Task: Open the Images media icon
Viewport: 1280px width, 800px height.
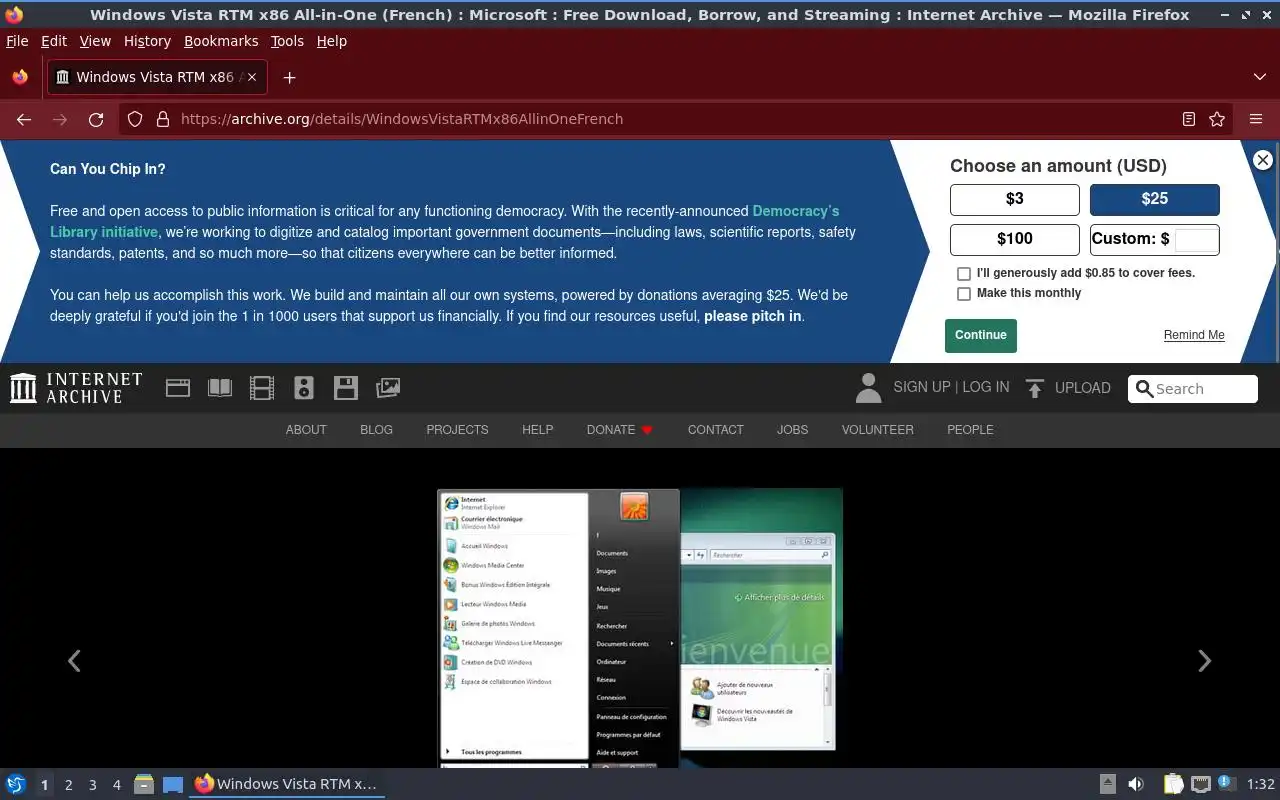Action: pos(388,388)
